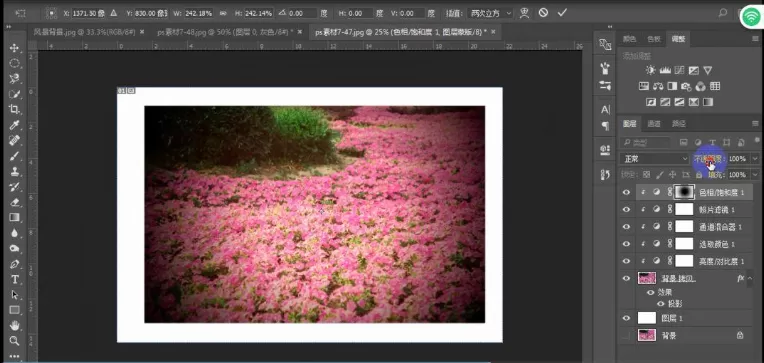
Task: Commit the transform with the checkmark
Action: [562, 13]
